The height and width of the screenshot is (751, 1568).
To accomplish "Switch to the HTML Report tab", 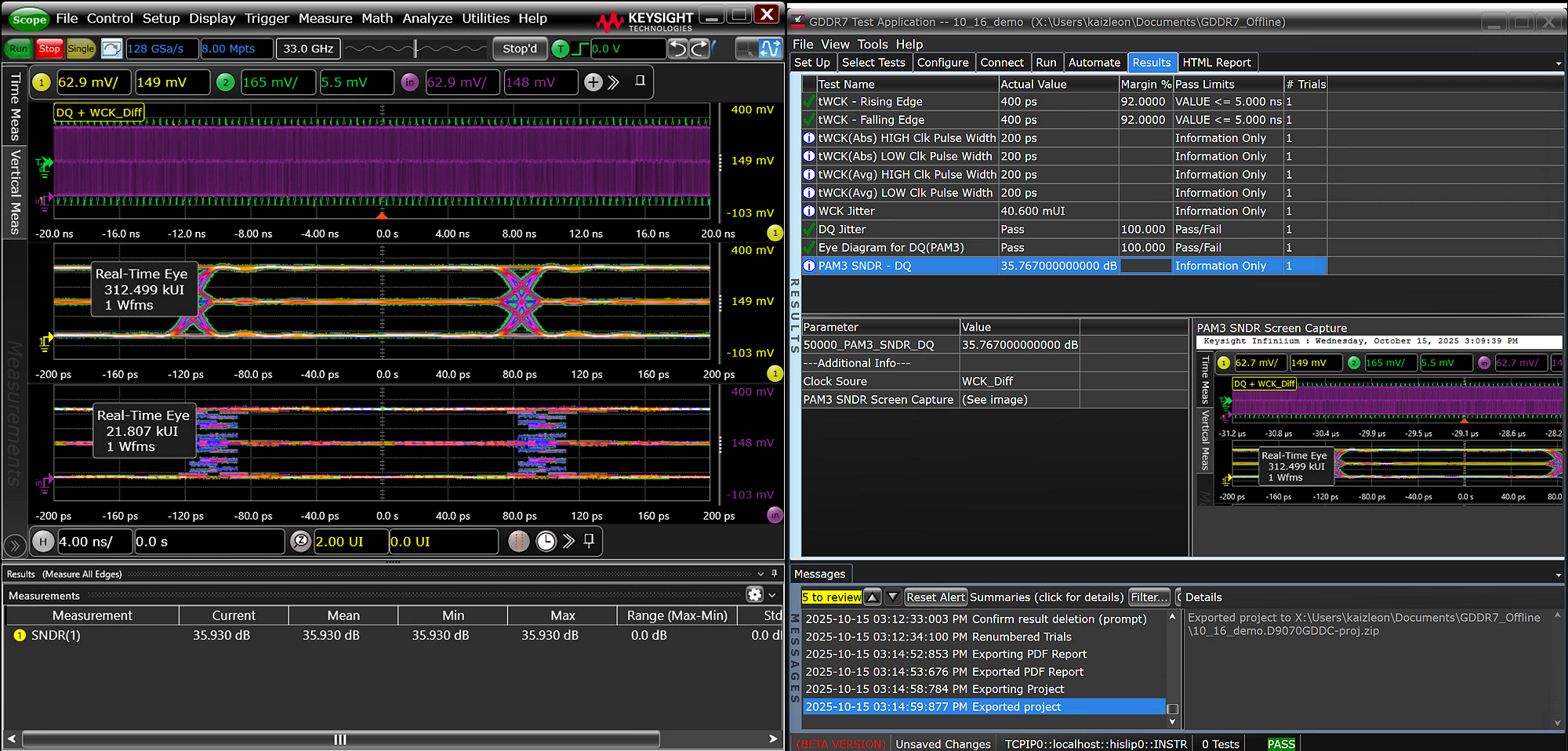I will click(x=1216, y=63).
